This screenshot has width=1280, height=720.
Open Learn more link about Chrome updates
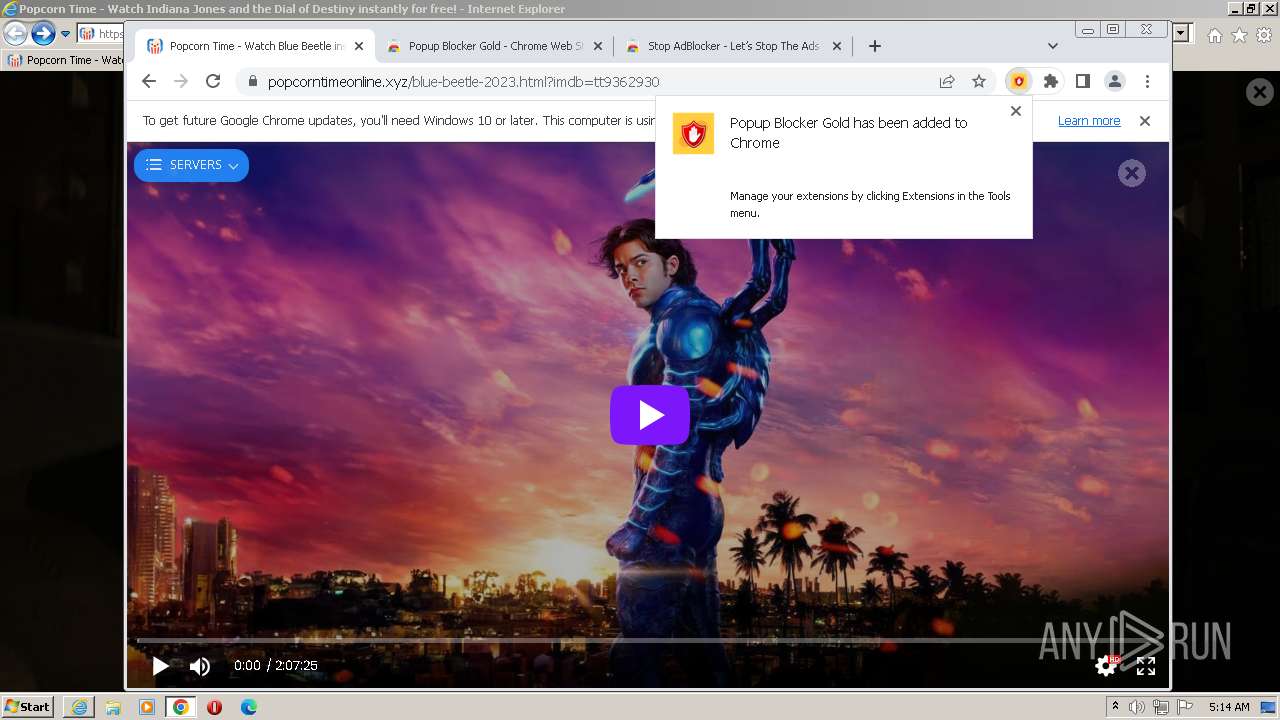click(1089, 121)
